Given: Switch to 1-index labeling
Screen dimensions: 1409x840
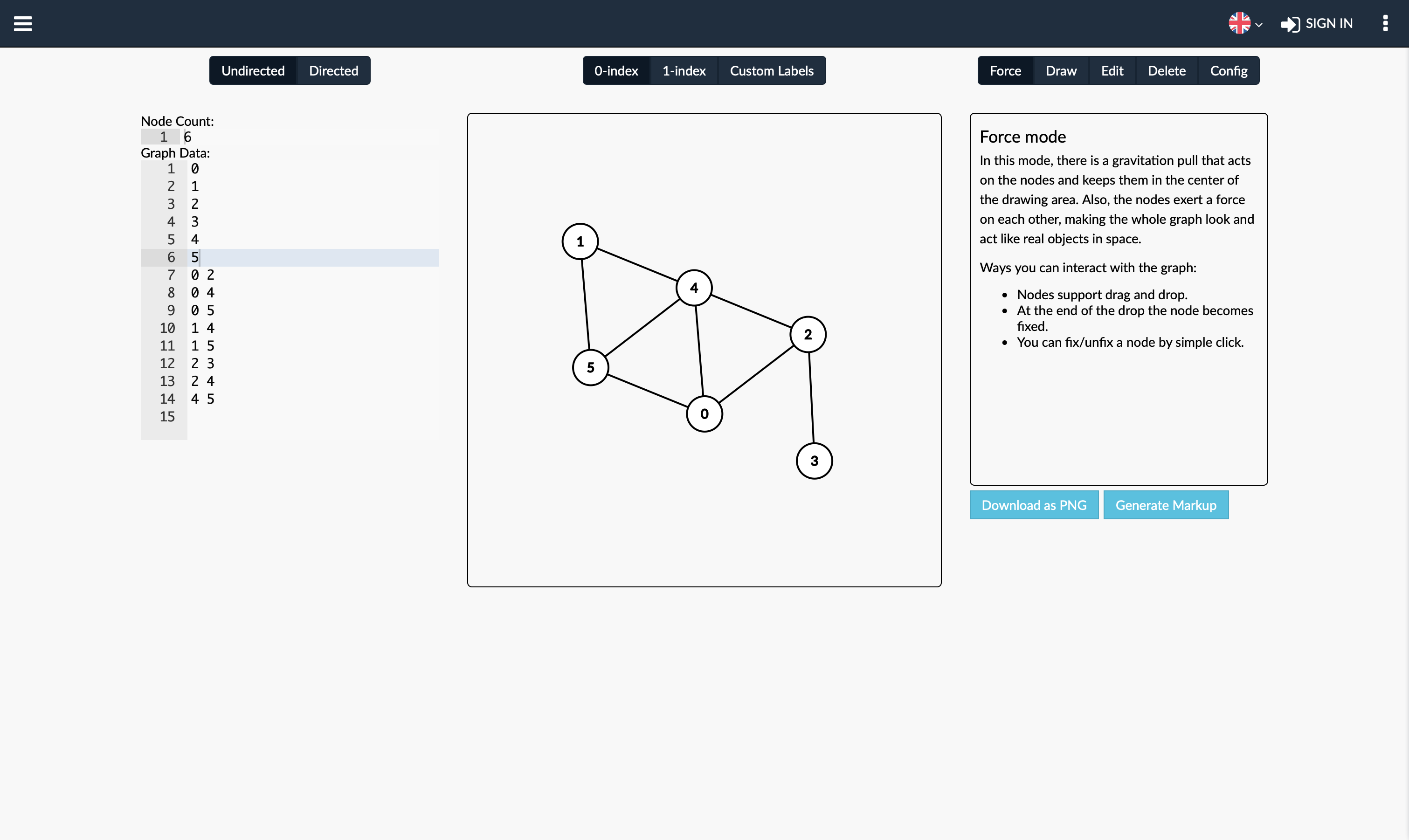Looking at the screenshot, I should point(684,70).
